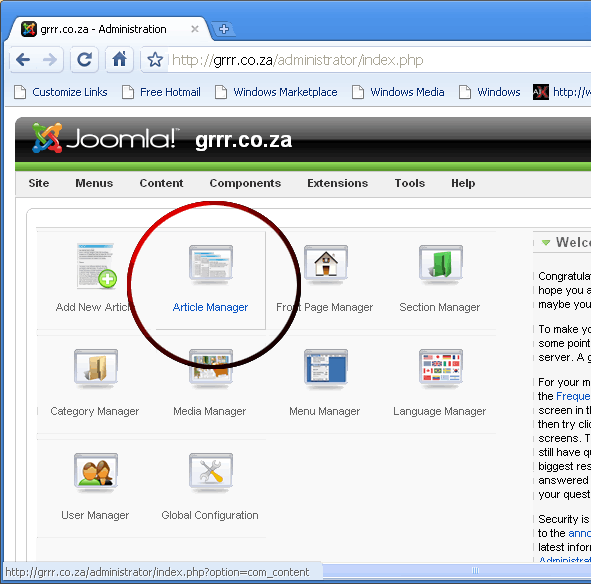Expand the Content menu
The image size is (591, 584).
point(161,183)
